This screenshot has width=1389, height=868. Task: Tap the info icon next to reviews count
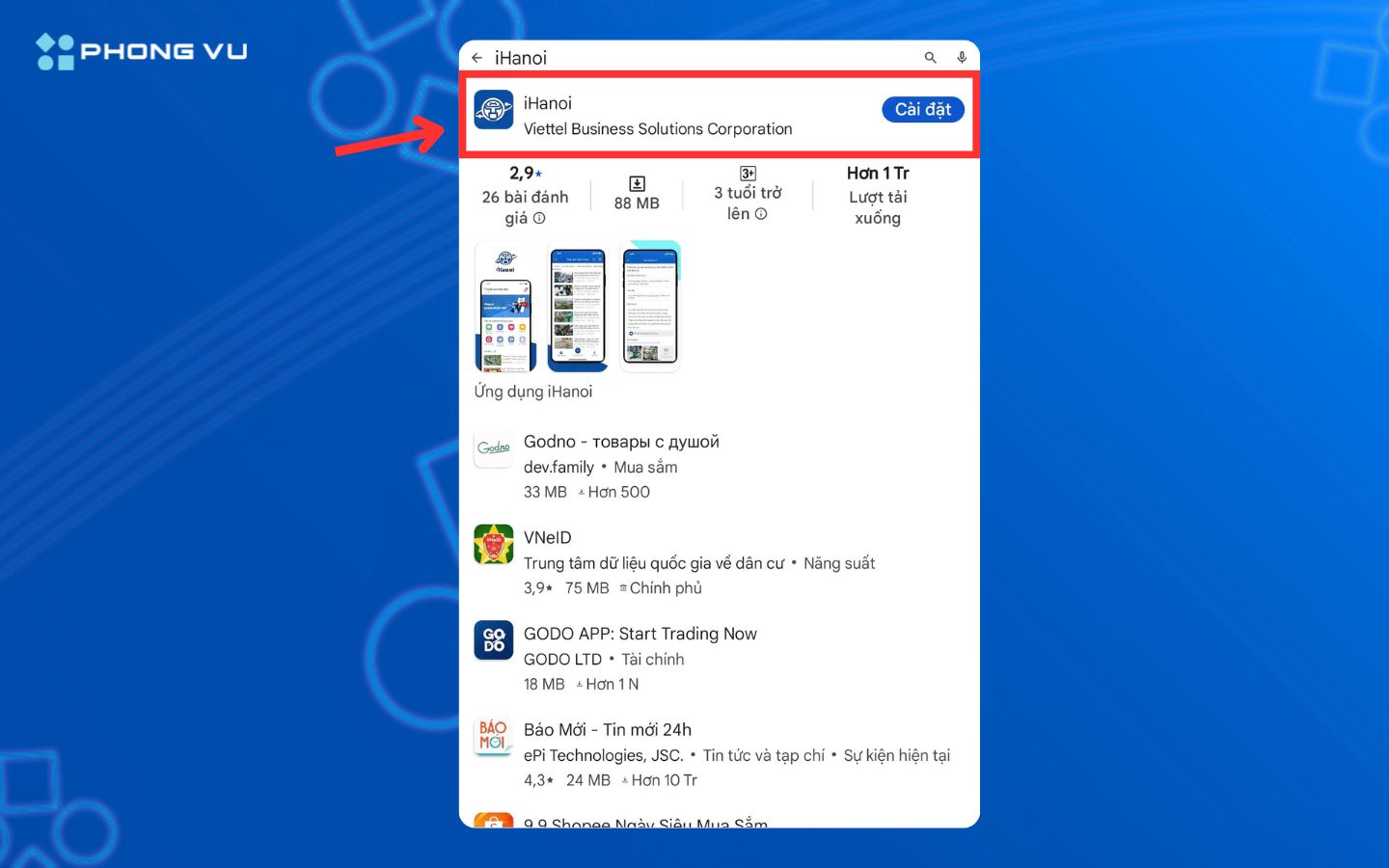(x=539, y=218)
